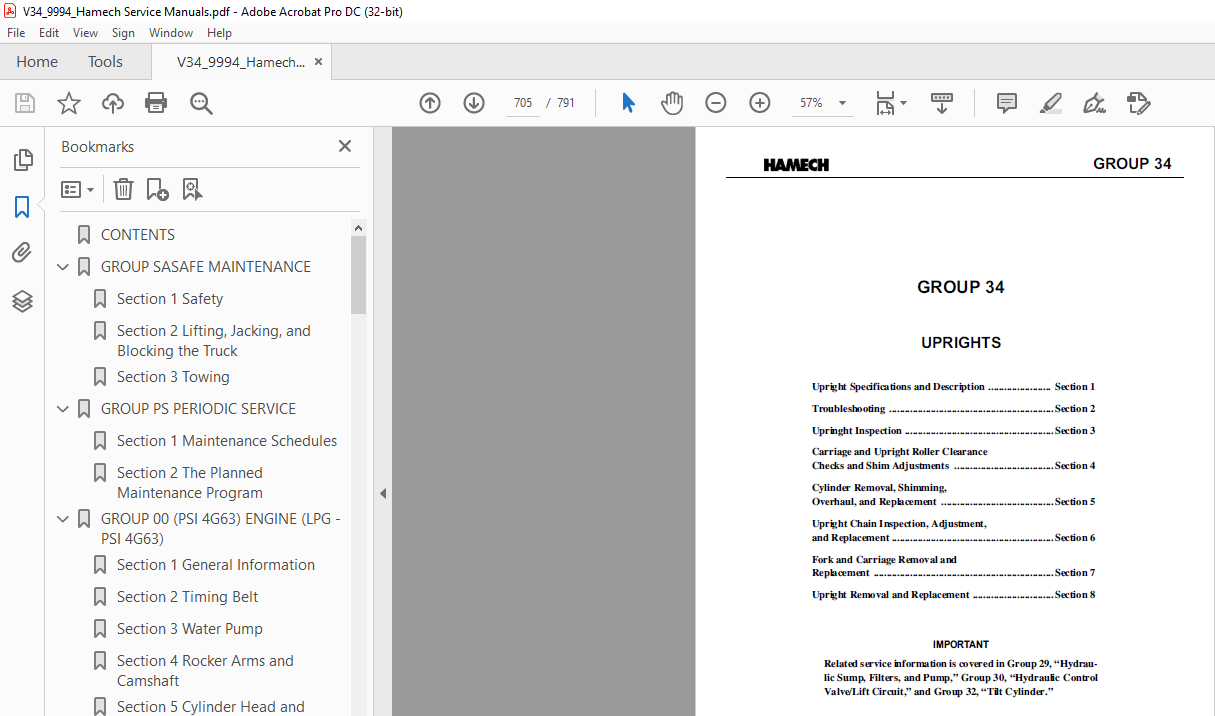The height and width of the screenshot is (716, 1215).
Task: Switch to the Home tab
Action: (37, 62)
